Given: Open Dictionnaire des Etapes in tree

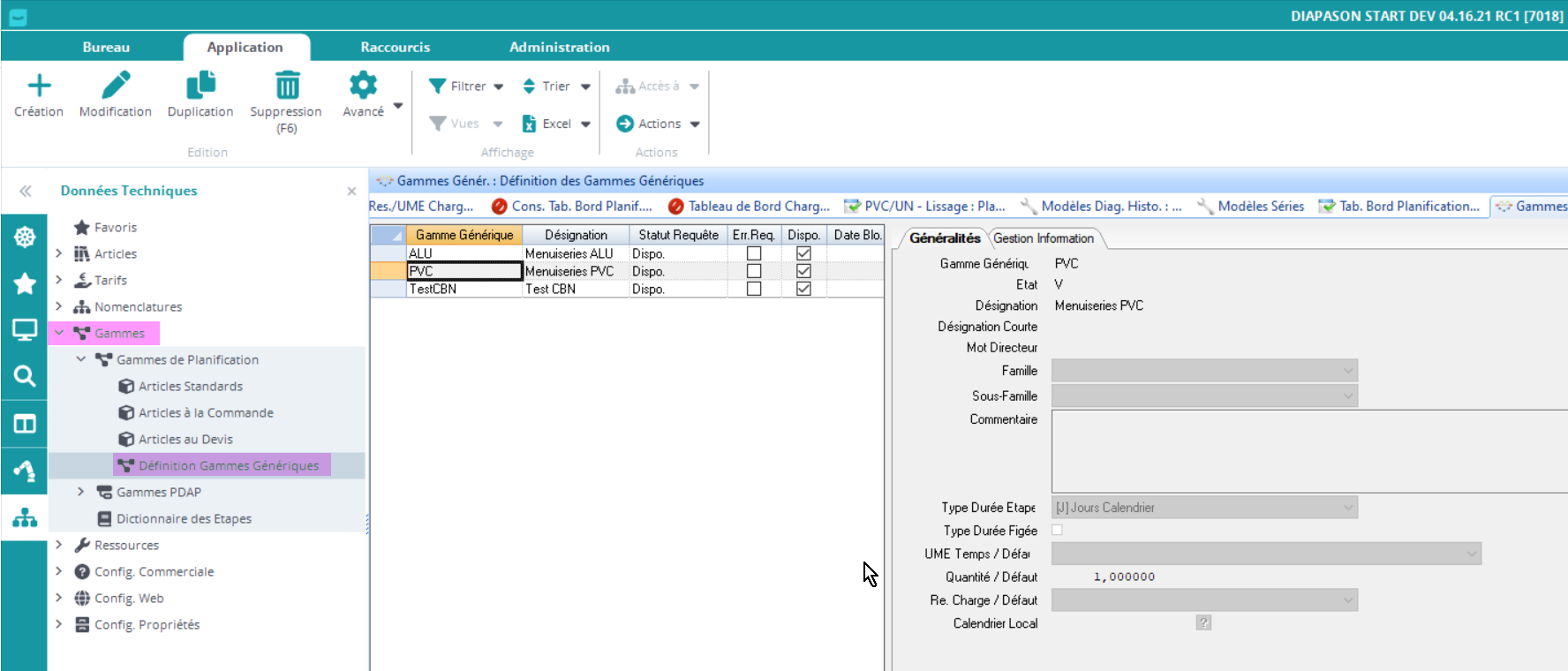Looking at the screenshot, I should 184,518.
